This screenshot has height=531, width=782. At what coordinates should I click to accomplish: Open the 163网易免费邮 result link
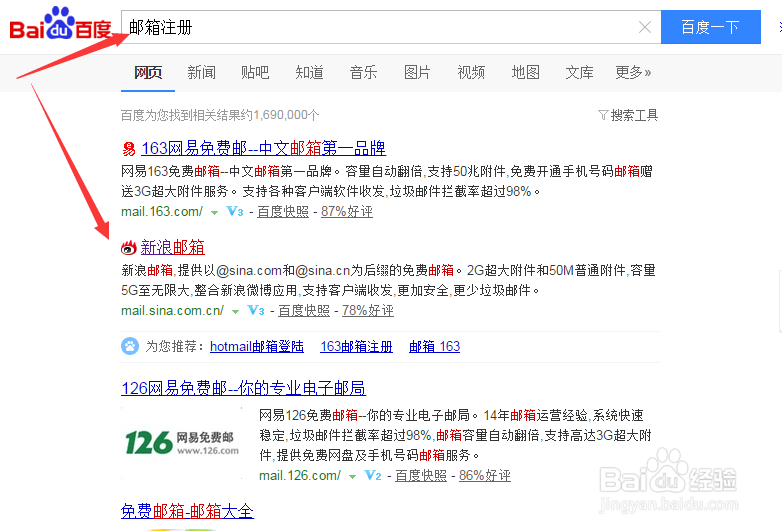pyautogui.click(x=263, y=148)
